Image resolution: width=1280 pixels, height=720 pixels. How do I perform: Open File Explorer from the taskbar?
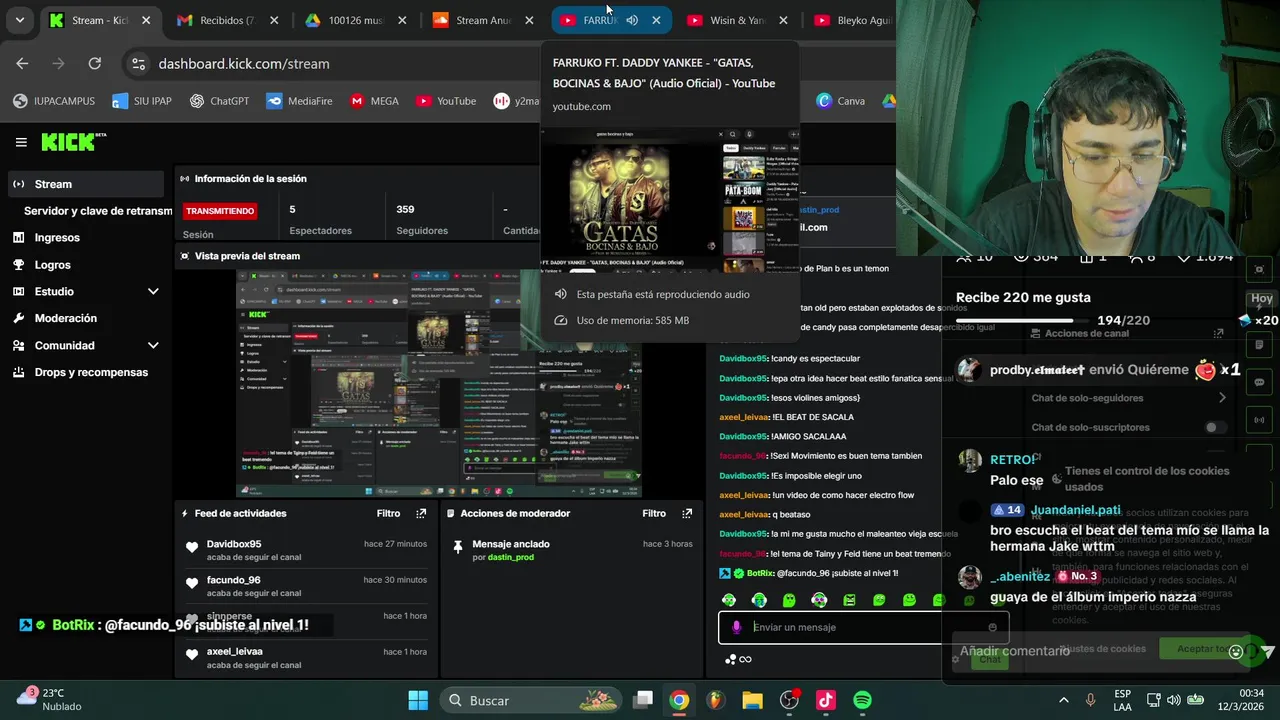[x=752, y=700]
